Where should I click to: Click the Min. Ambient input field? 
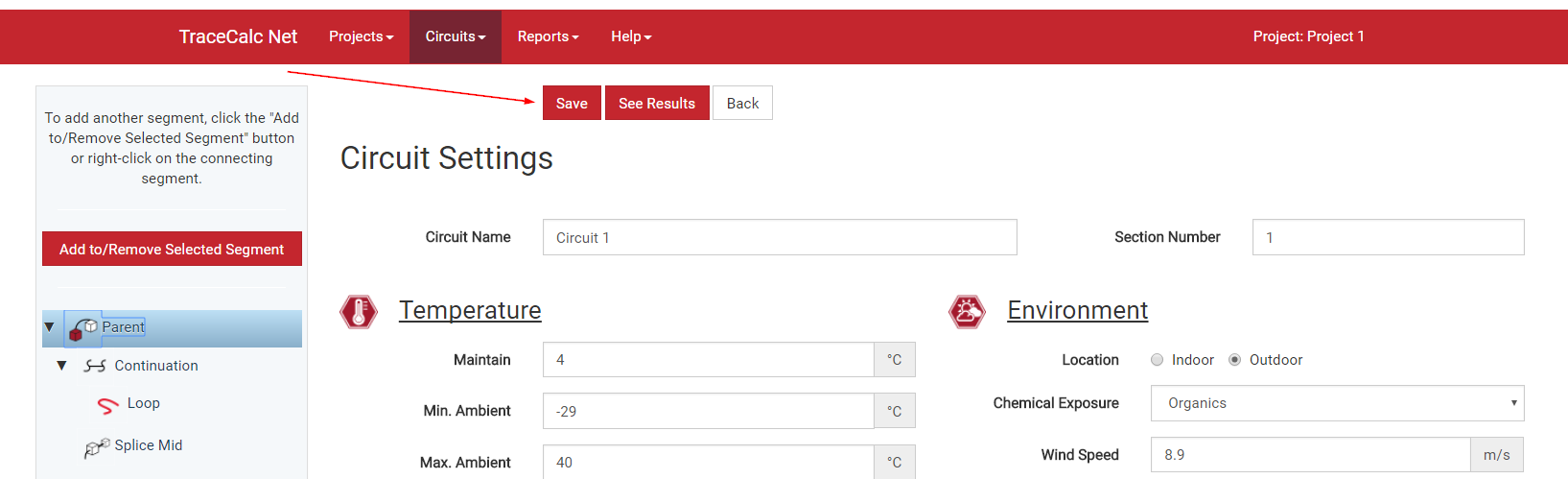pyautogui.click(x=708, y=411)
